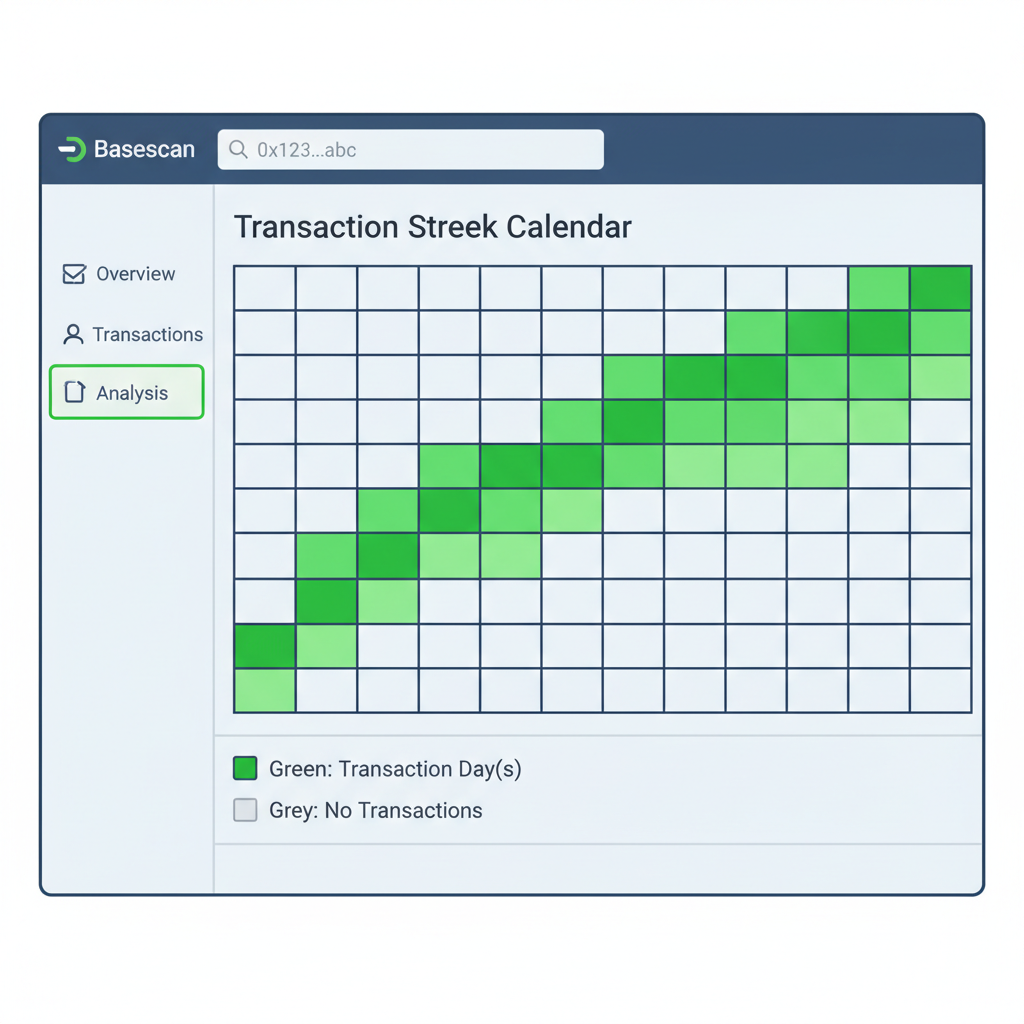The height and width of the screenshot is (1024, 1024).
Task: Click the Transactions person icon
Action: click(x=72, y=334)
